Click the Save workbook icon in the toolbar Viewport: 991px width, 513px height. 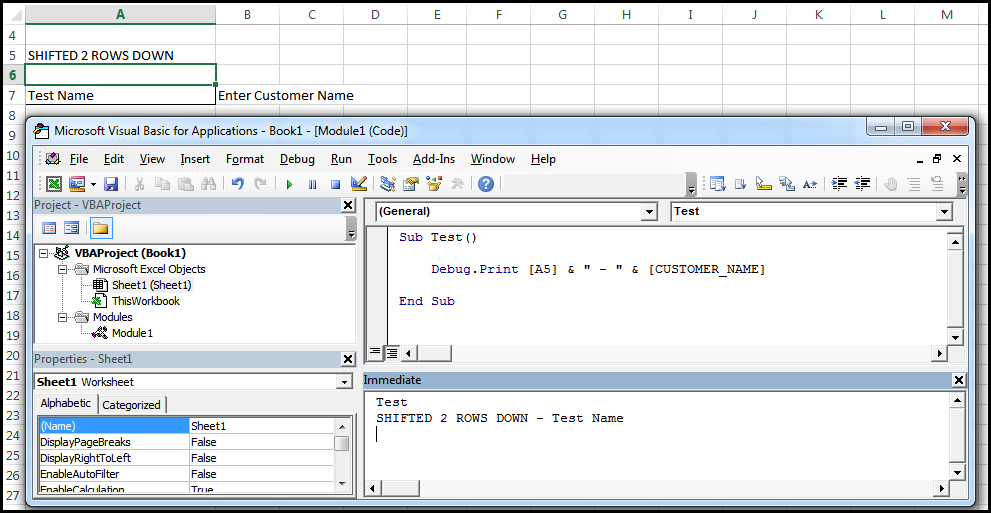point(111,184)
